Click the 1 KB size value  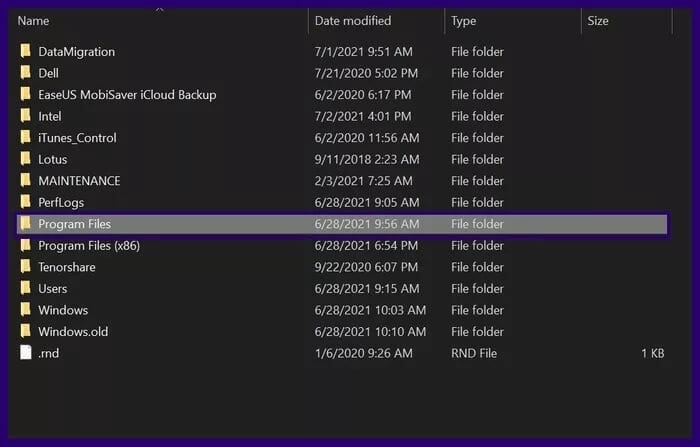tap(653, 353)
